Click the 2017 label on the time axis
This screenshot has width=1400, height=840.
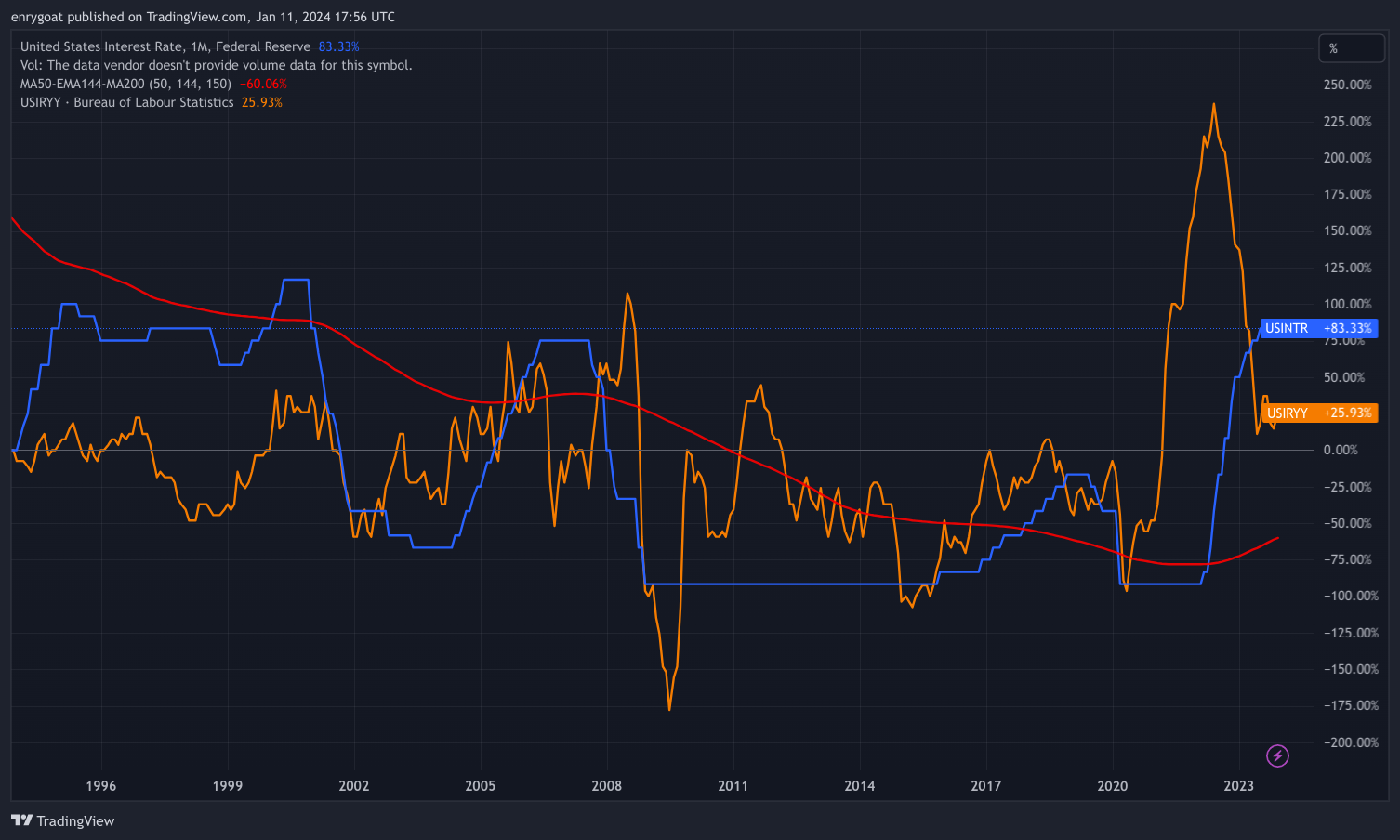(x=986, y=786)
